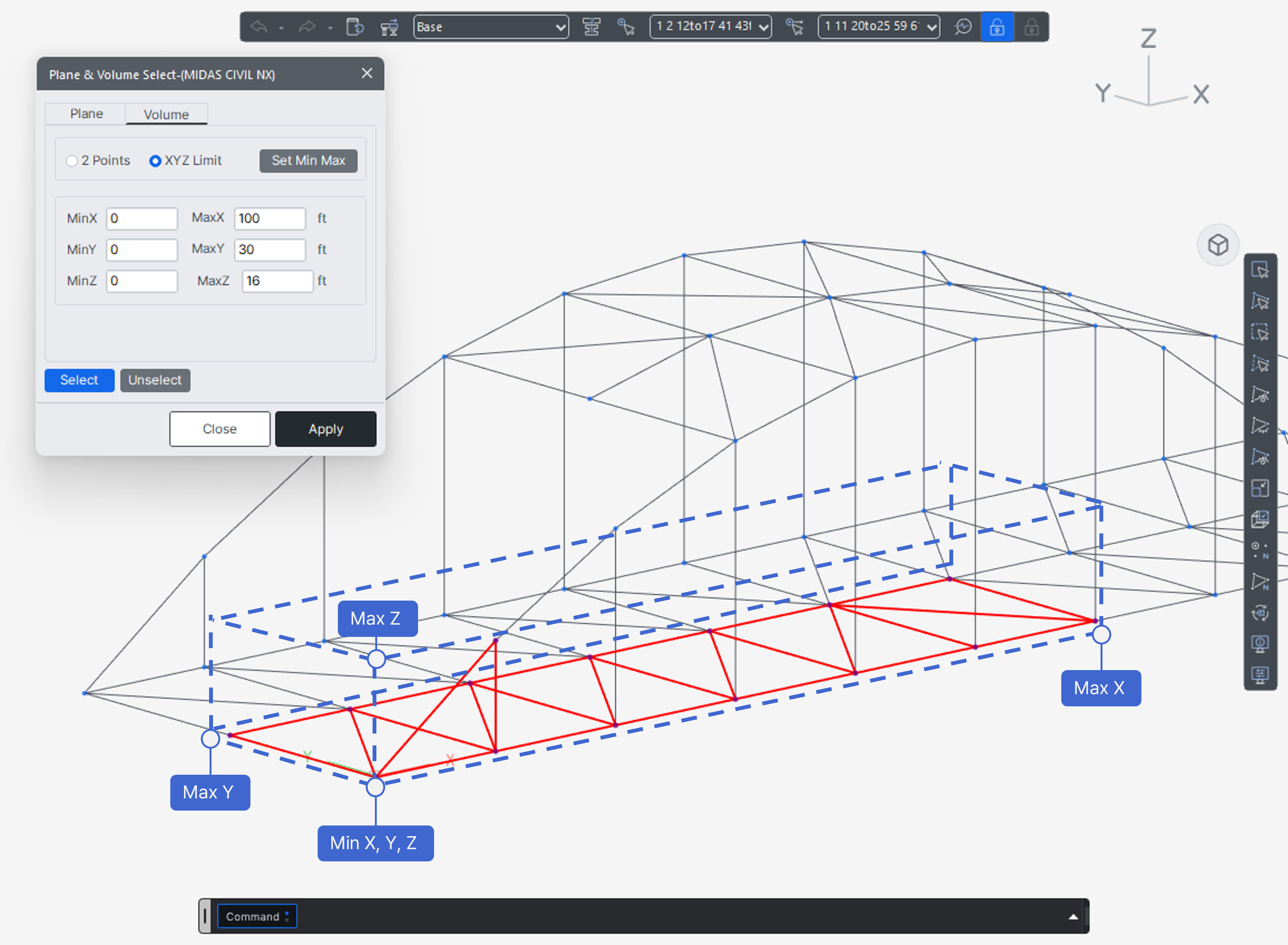Click the MaxX input field
This screenshot has height=945, width=1288.
pos(270,218)
